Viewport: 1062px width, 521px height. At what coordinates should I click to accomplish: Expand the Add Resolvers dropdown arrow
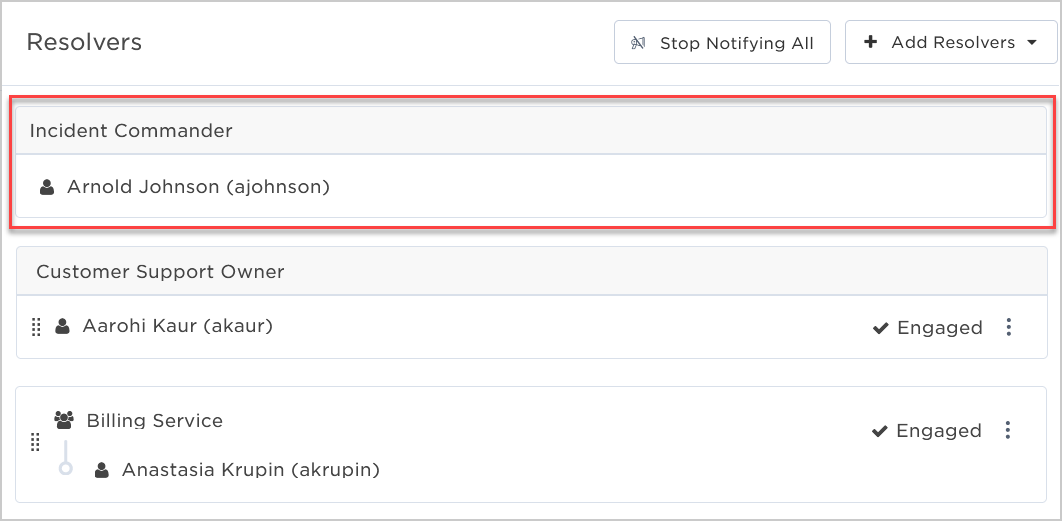coord(1032,43)
